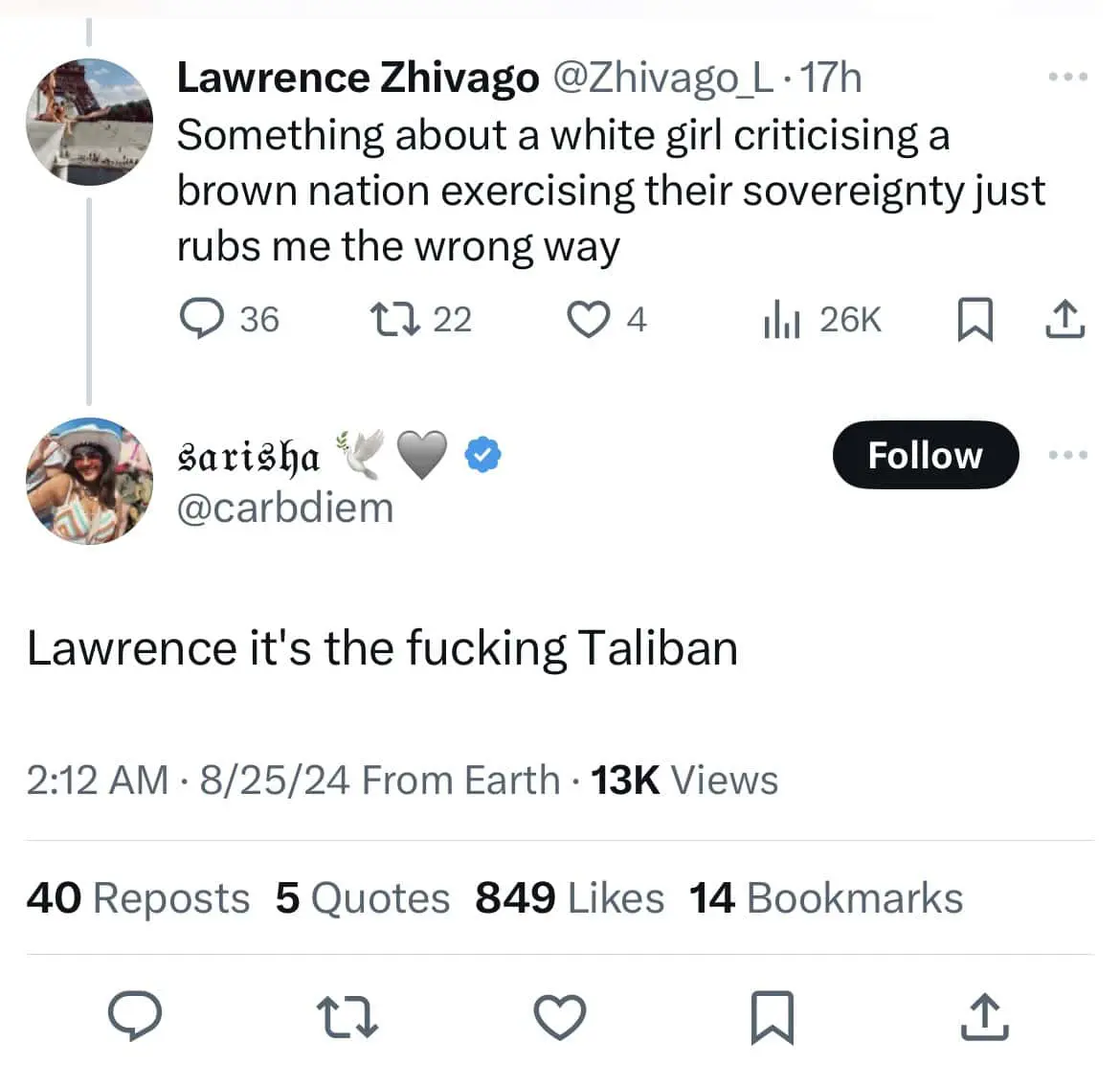Open @Zhivago_L's profile via username
Screen dimensions: 1120x1086
coord(662,78)
